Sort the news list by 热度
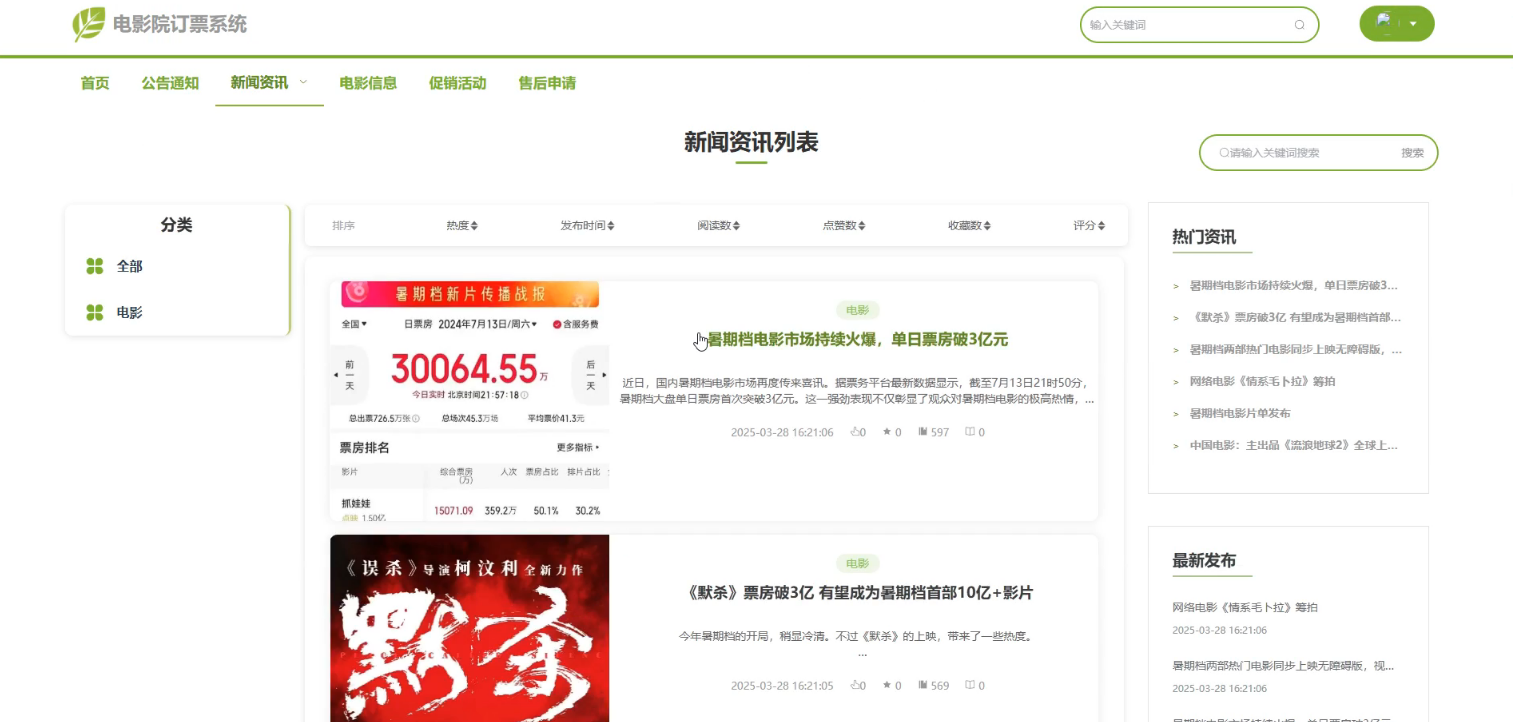 (x=462, y=226)
